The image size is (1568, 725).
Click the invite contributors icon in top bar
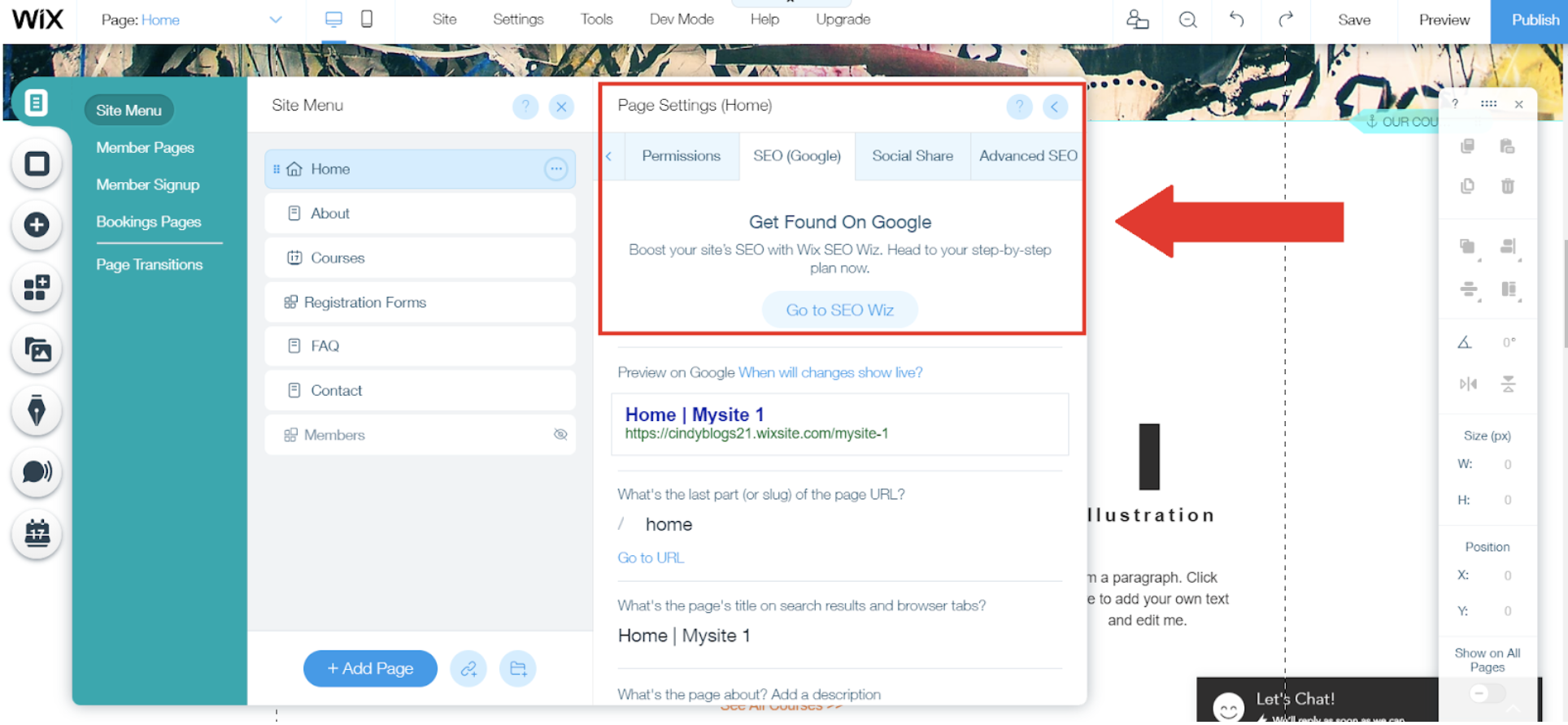(x=1137, y=20)
